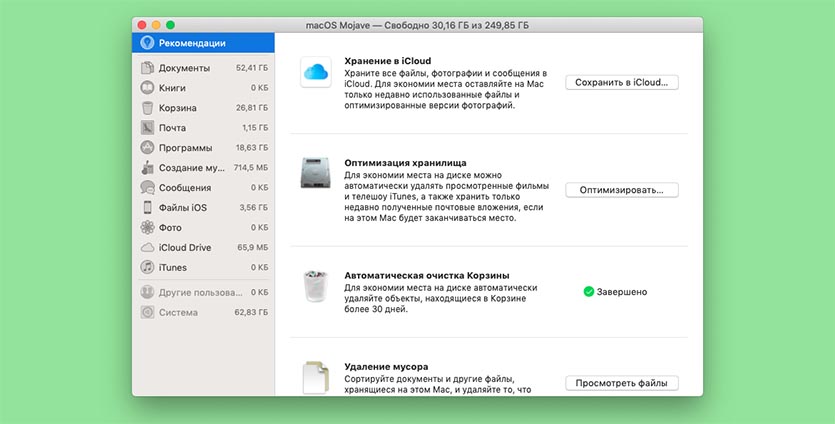
Task: Click the 1,15 ГБ size value
Action: pos(255,128)
